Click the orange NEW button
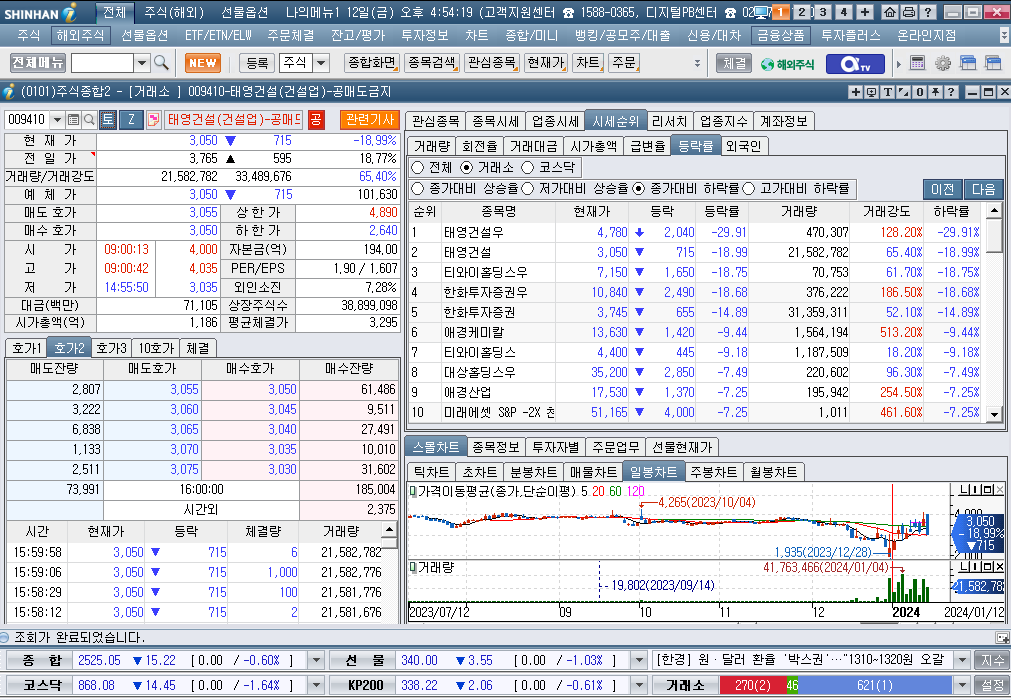The height and width of the screenshot is (700, 1011). tap(202, 63)
